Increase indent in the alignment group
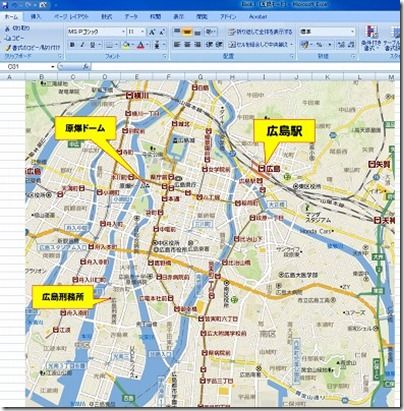Image resolution: width=404 pixels, height=411 pixels. pos(219,44)
